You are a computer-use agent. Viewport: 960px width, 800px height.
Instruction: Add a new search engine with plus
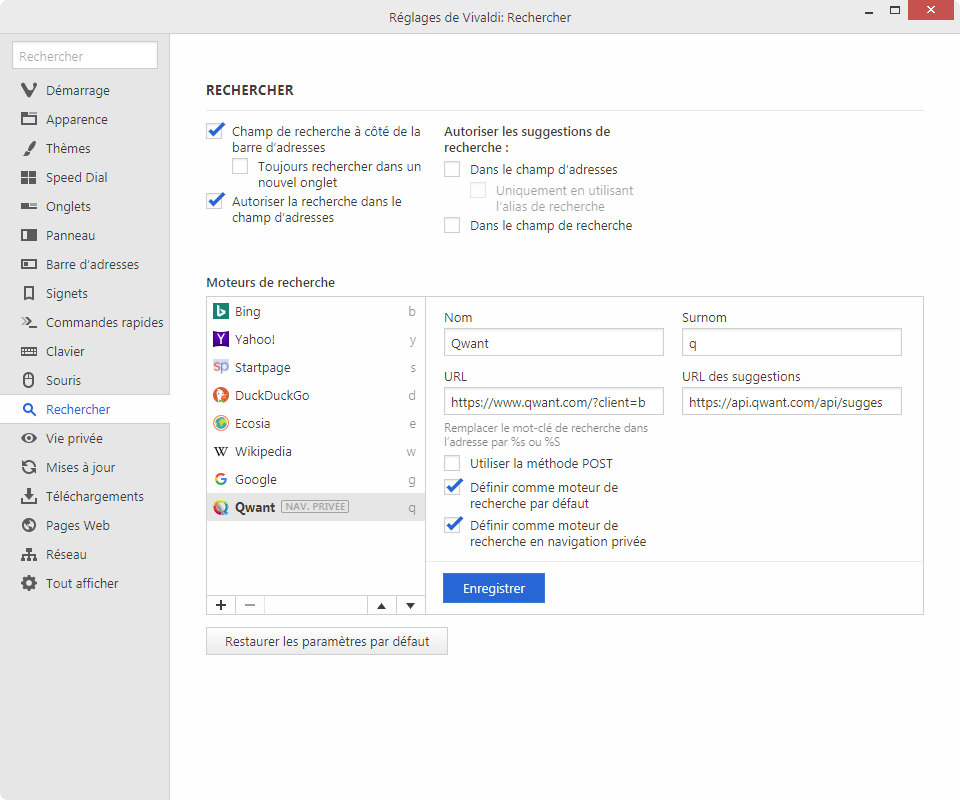pyautogui.click(x=221, y=605)
